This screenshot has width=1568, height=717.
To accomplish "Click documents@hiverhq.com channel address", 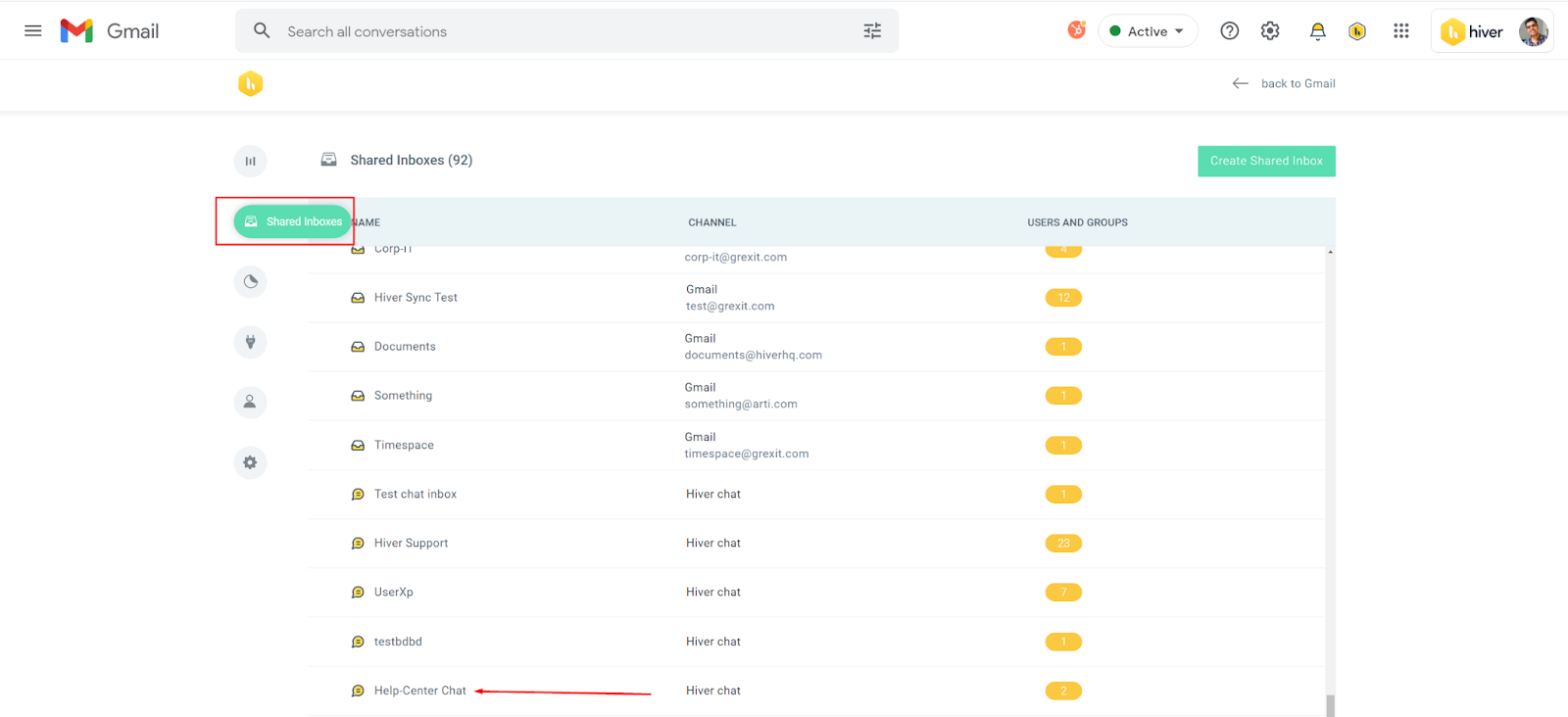I will (x=754, y=356).
